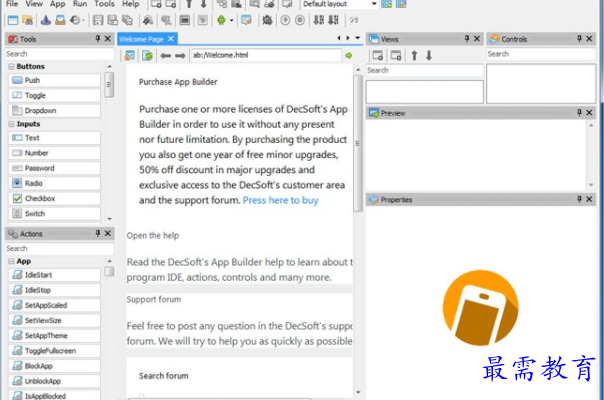The height and width of the screenshot is (400, 604).
Task: Click the Save floppy disk icon
Action: [x=98, y=20]
